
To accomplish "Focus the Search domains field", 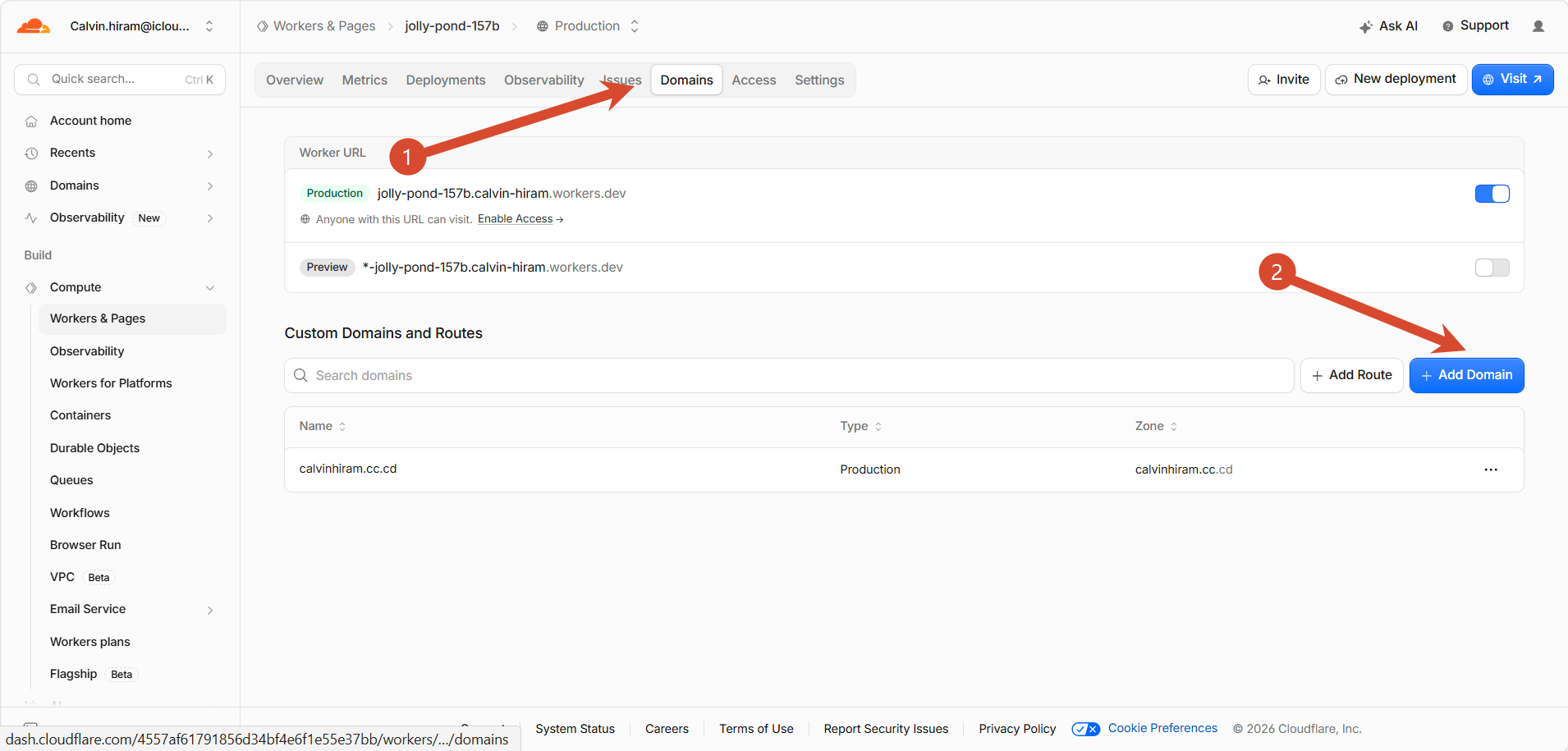I will (x=789, y=376).
